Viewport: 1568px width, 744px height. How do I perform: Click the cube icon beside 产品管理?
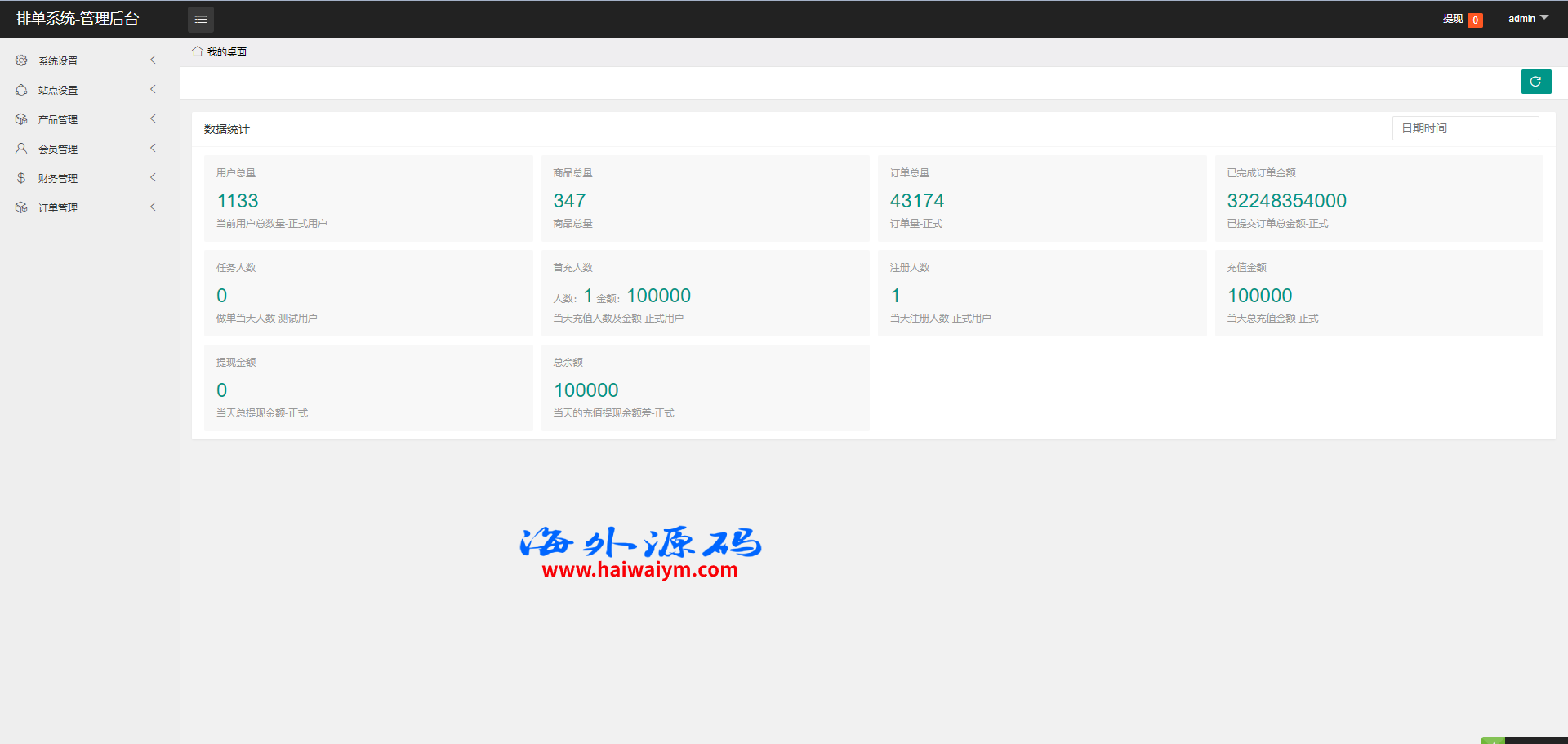pyautogui.click(x=21, y=119)
